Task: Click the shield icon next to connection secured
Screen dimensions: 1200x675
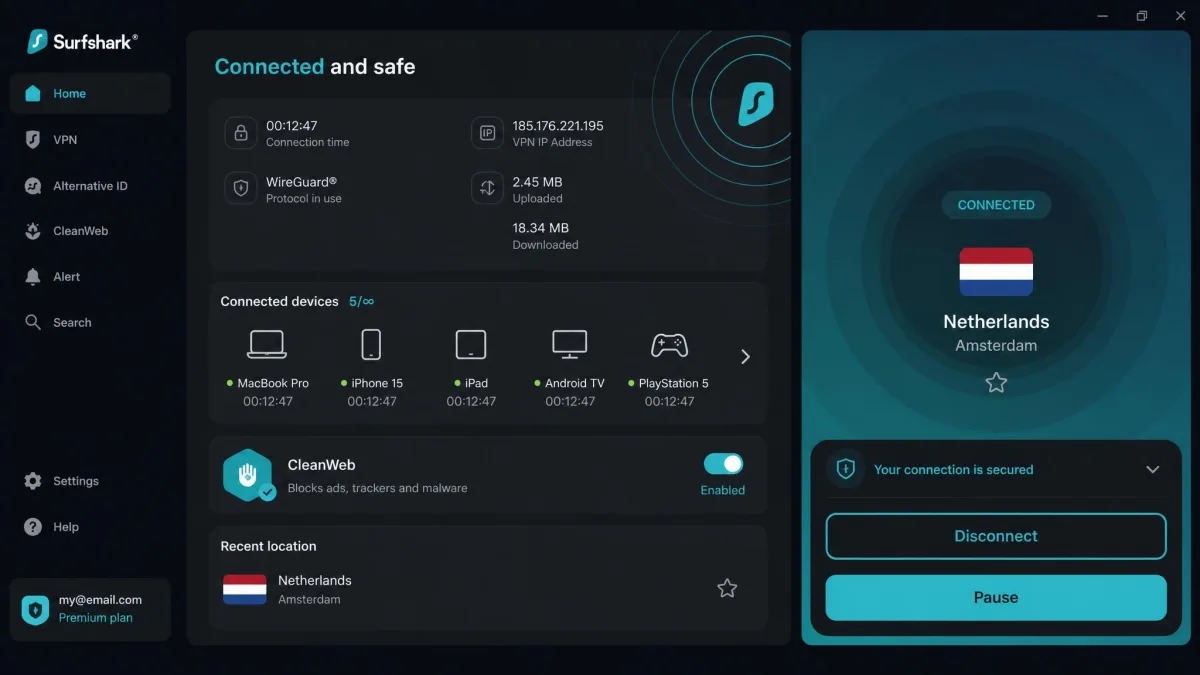Action: [x=846, y=469]
